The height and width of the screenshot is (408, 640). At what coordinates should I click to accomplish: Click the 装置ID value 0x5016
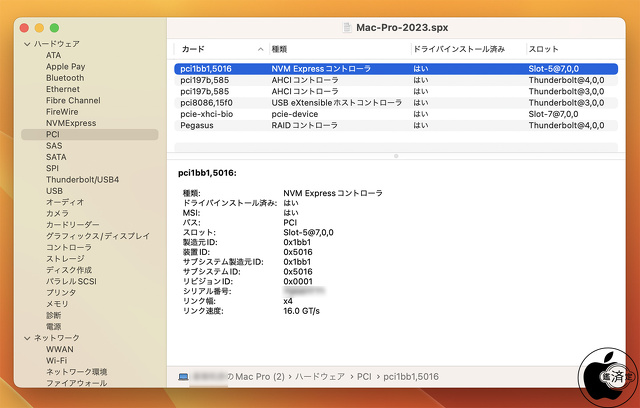point(298,252)
